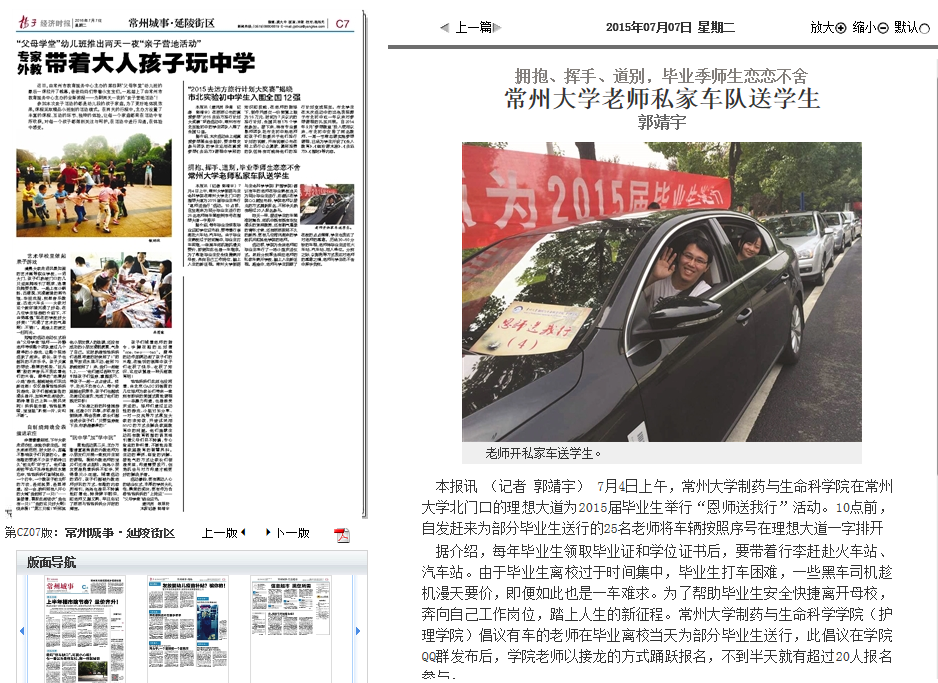Click the 版面导航 panel header
Viewport: 938px width, 683px height.
52,562
